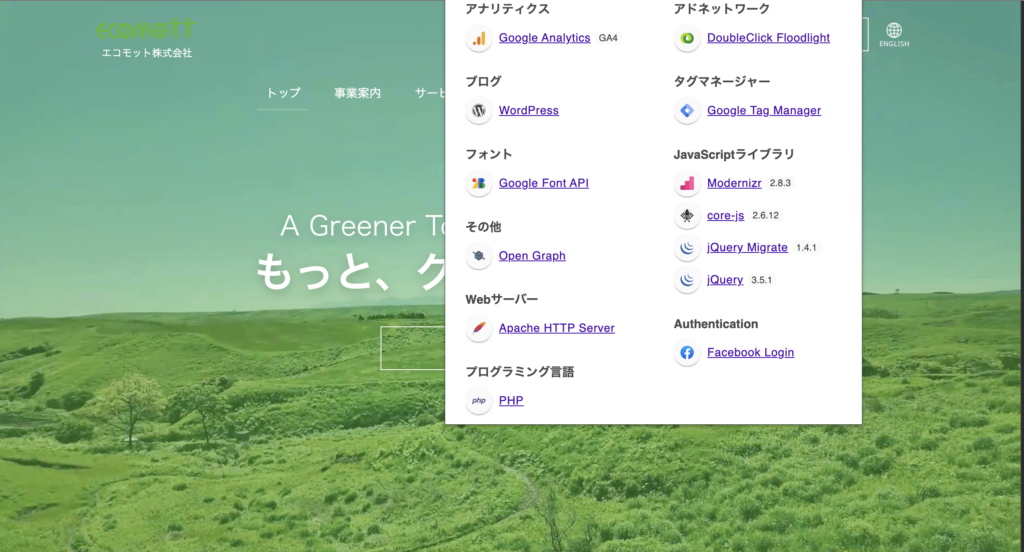Open the Modernizr link
The width and height of the screenshot is (1024, 552).
pos(734,184)
